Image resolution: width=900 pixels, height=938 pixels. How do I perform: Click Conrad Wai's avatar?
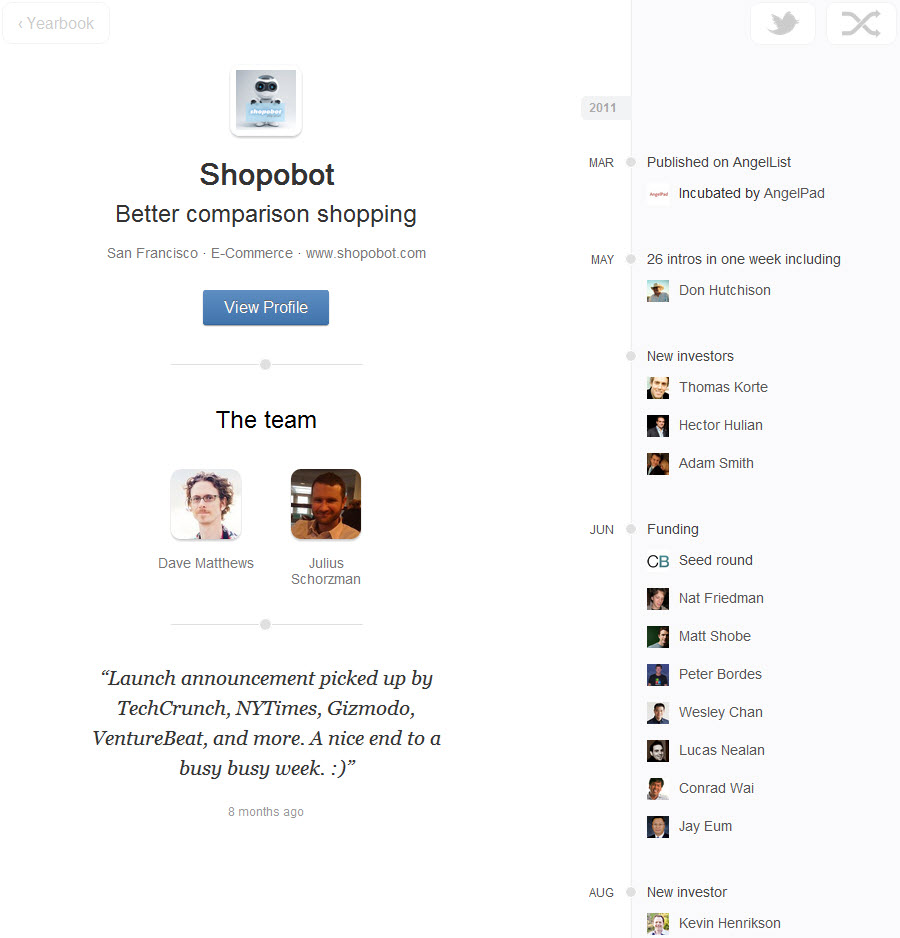click(658, 789)
